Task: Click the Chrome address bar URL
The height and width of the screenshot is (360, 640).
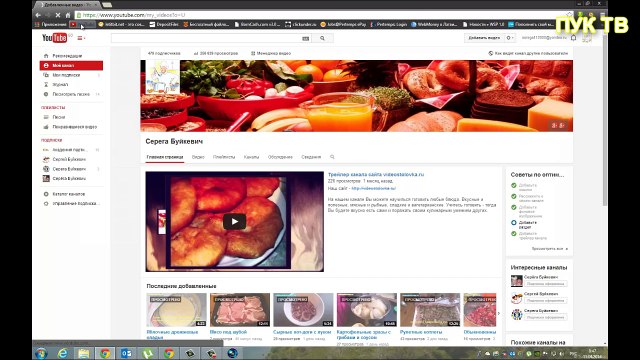Action: click(134, 15)
